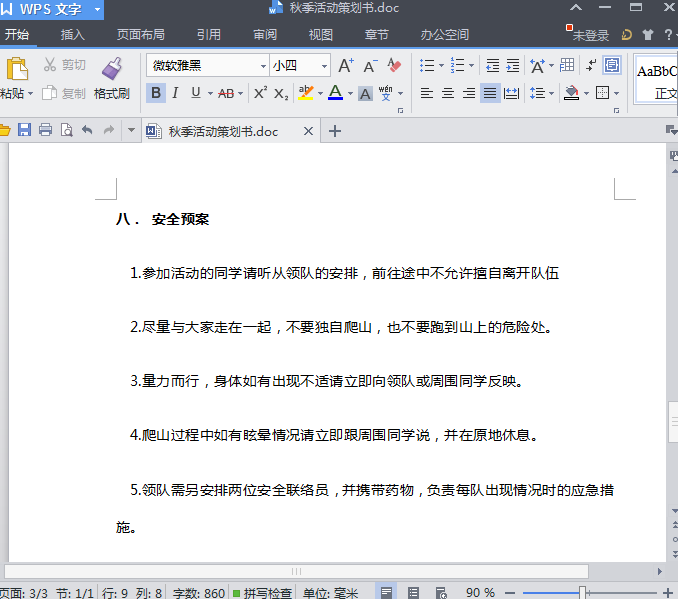Expand line spacing dropdown arrow

[551, 93]
